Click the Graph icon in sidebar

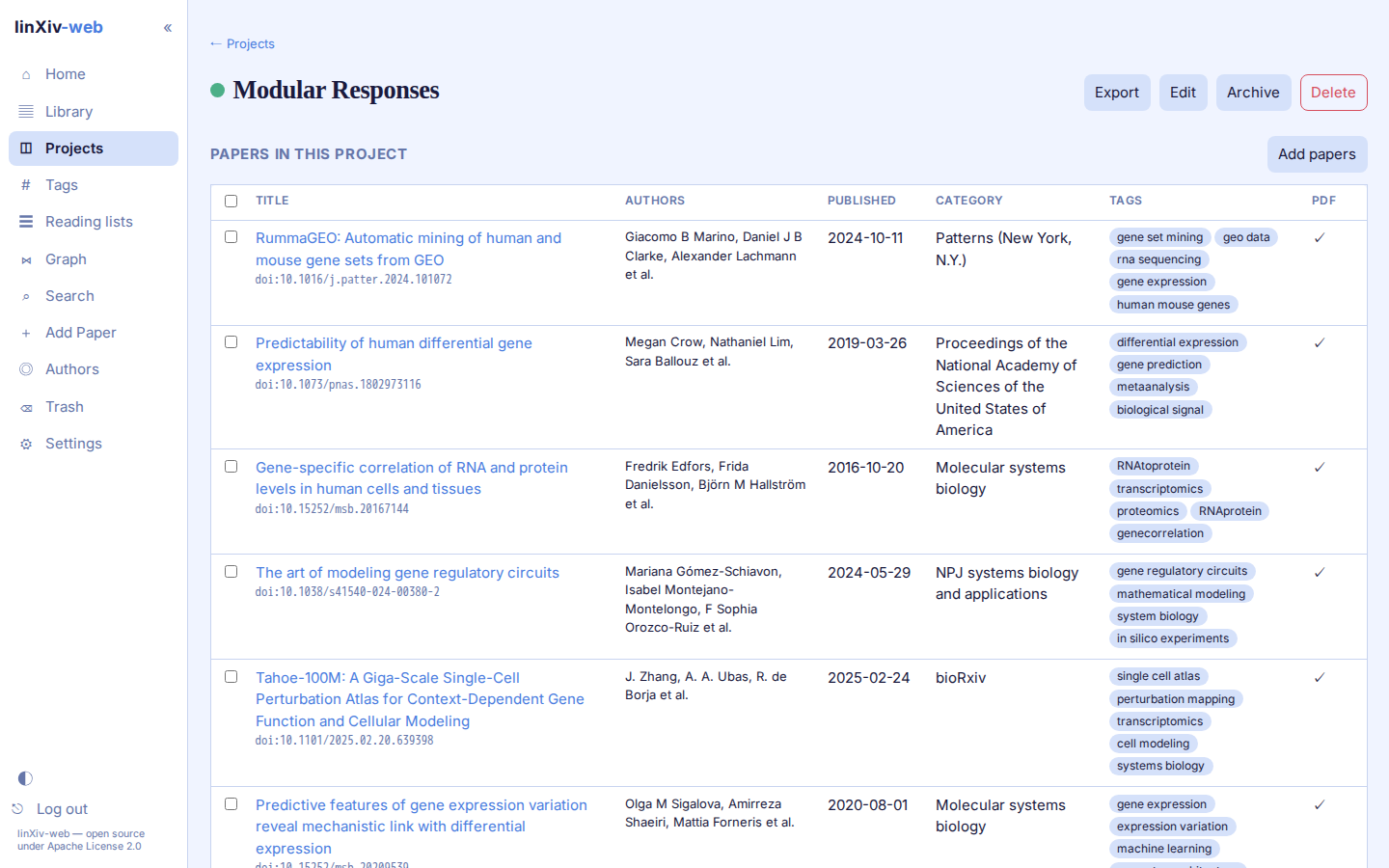point(26,259)
